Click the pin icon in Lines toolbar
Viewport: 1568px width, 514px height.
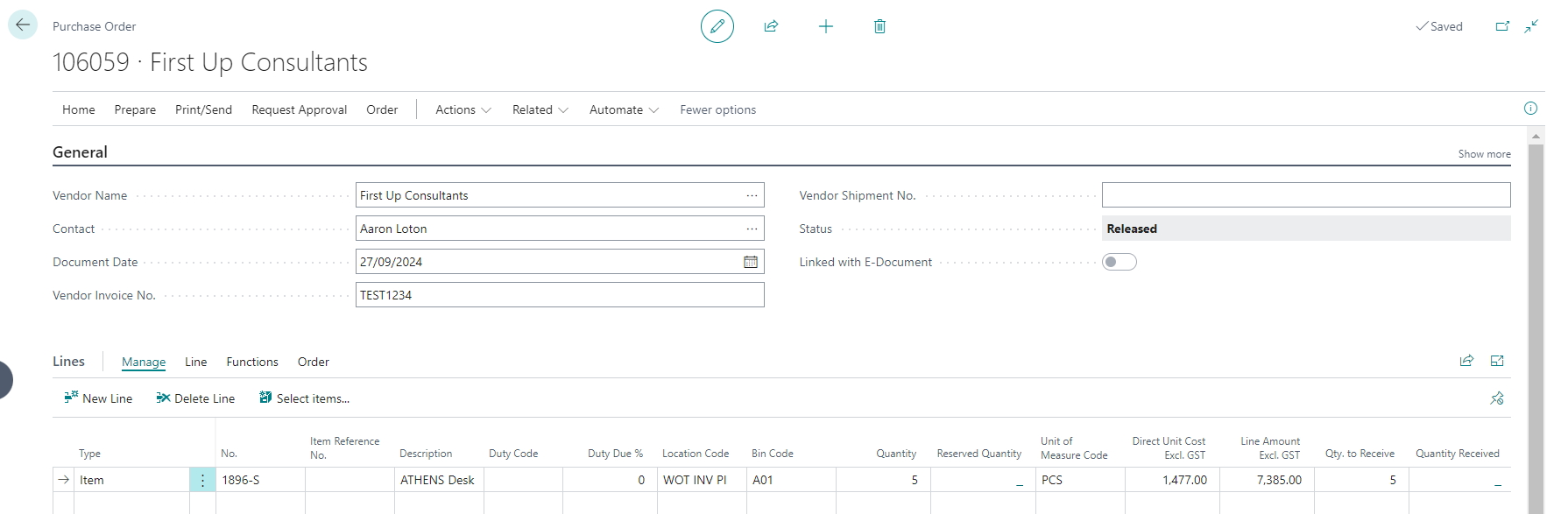pos(1497,398)
